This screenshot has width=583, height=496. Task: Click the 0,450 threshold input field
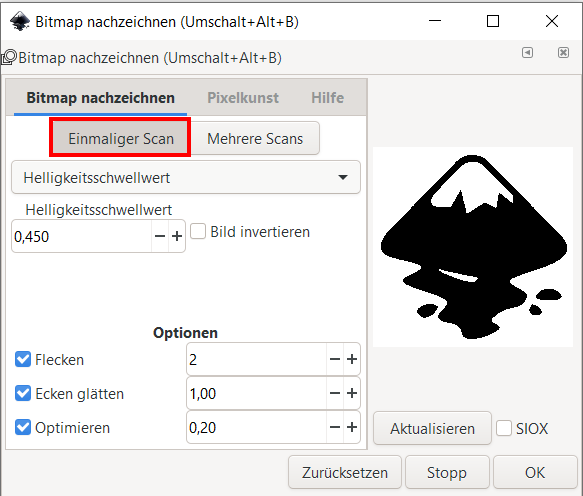tap(82, 236)
